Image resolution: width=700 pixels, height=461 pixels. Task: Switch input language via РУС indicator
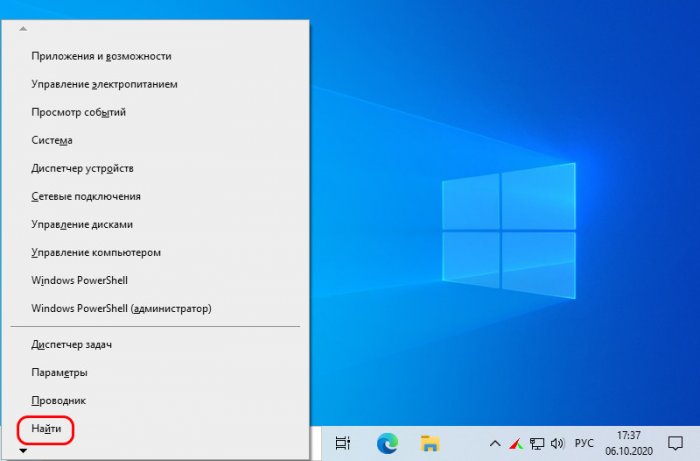click(584, 443)
